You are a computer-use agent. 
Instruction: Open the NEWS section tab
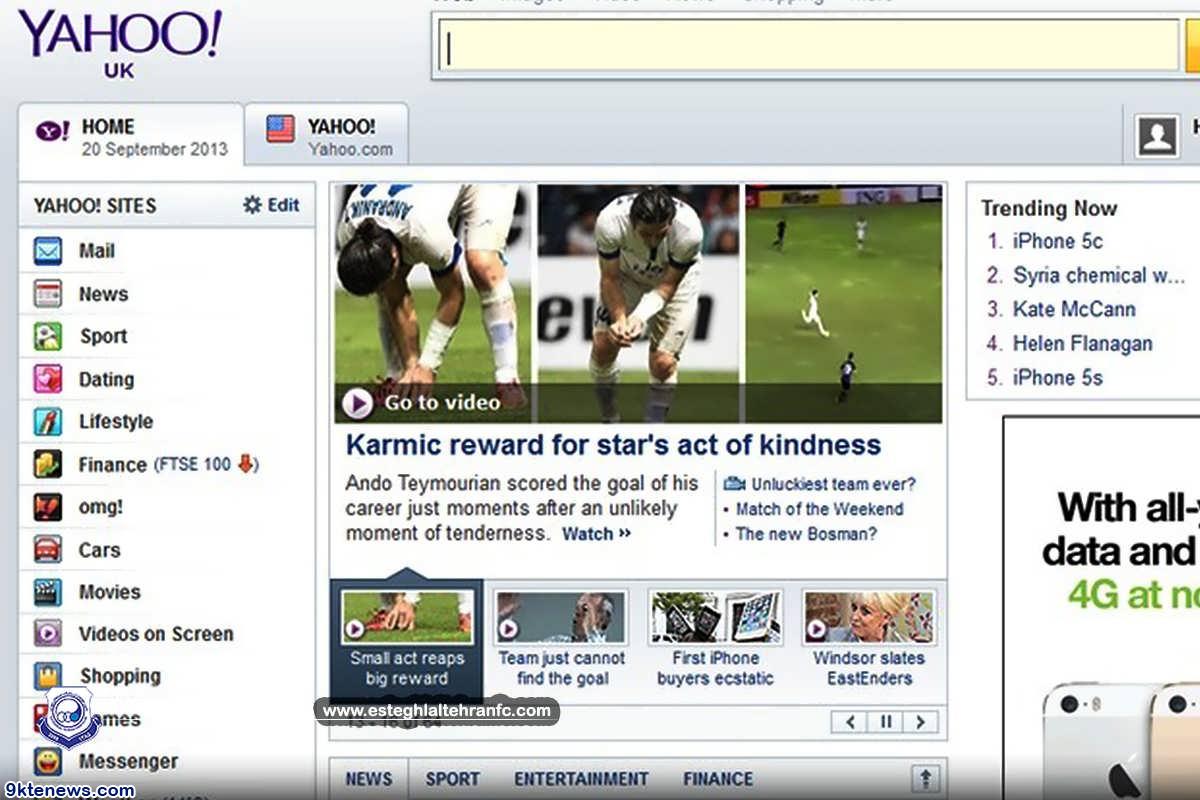click(369, 779)
